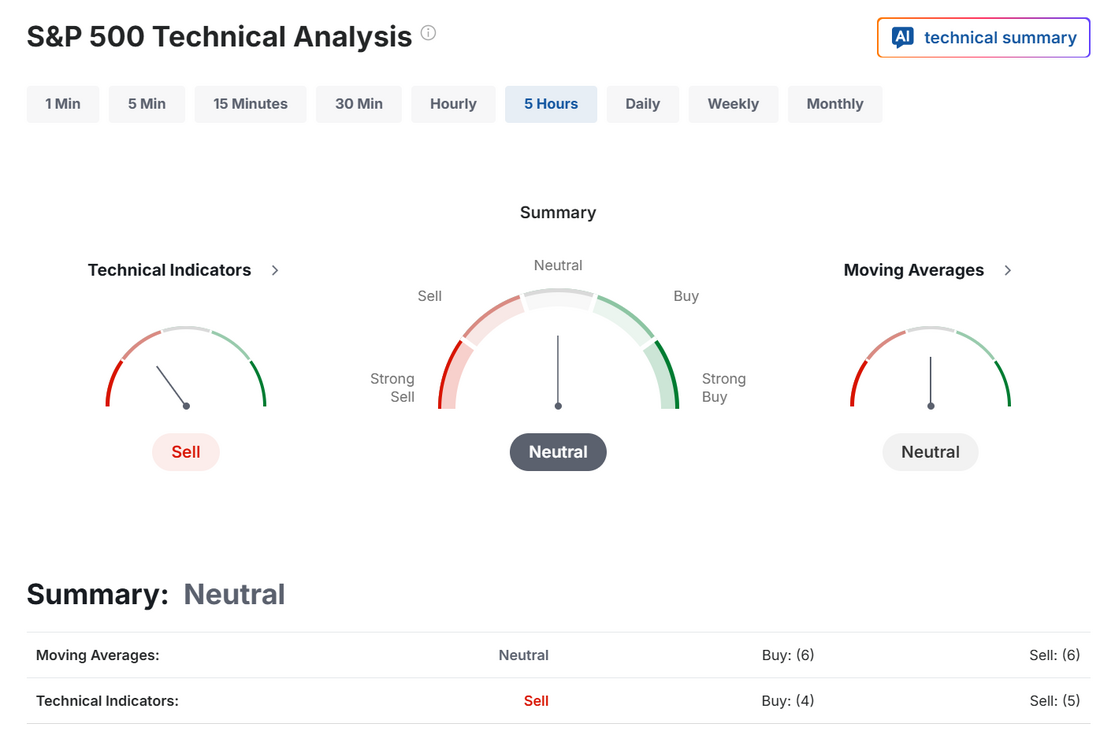Select the 5 Min timeframe tab

(147, 104)
